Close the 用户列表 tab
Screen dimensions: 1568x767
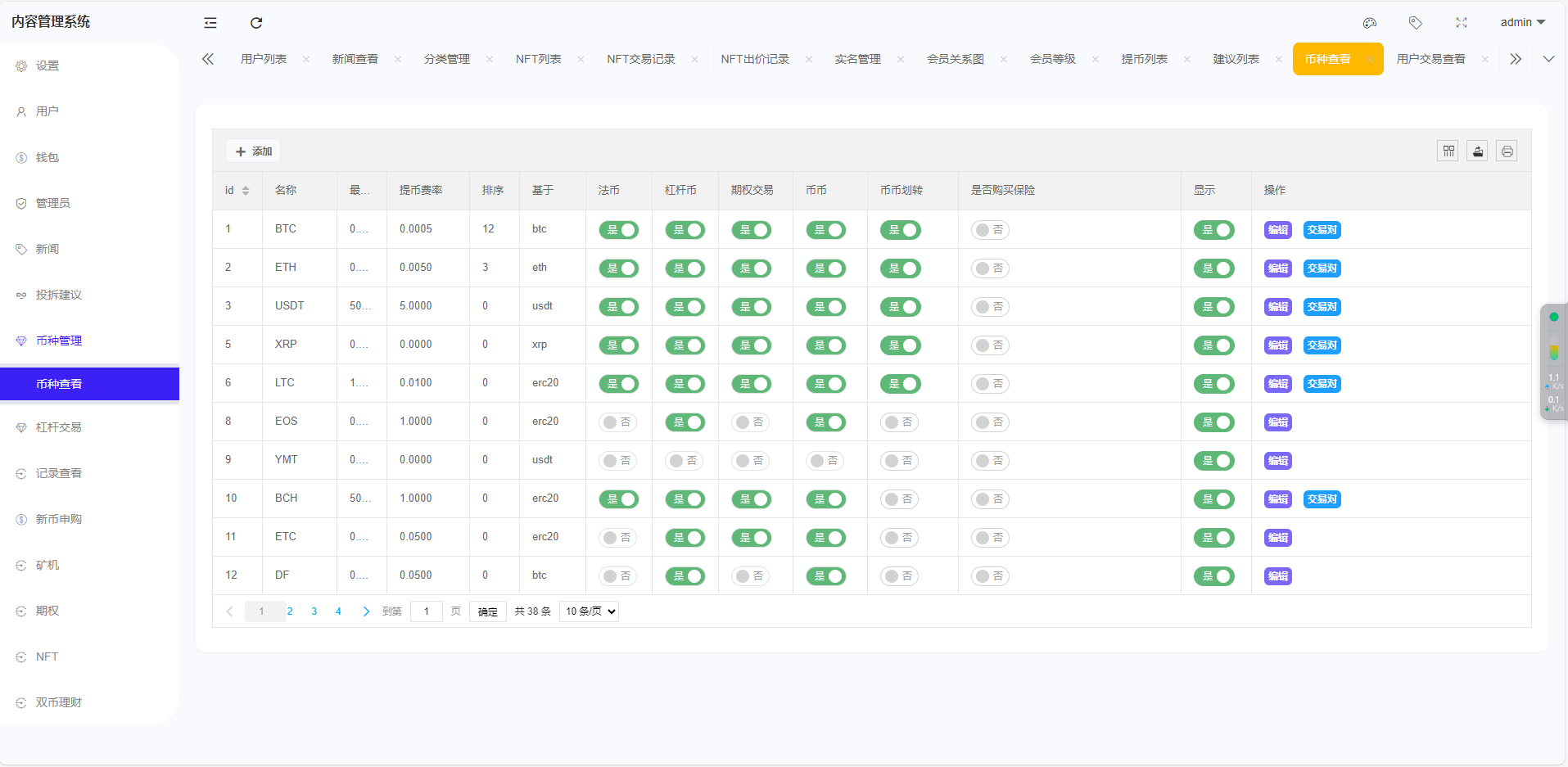click(x=306, y=59)
